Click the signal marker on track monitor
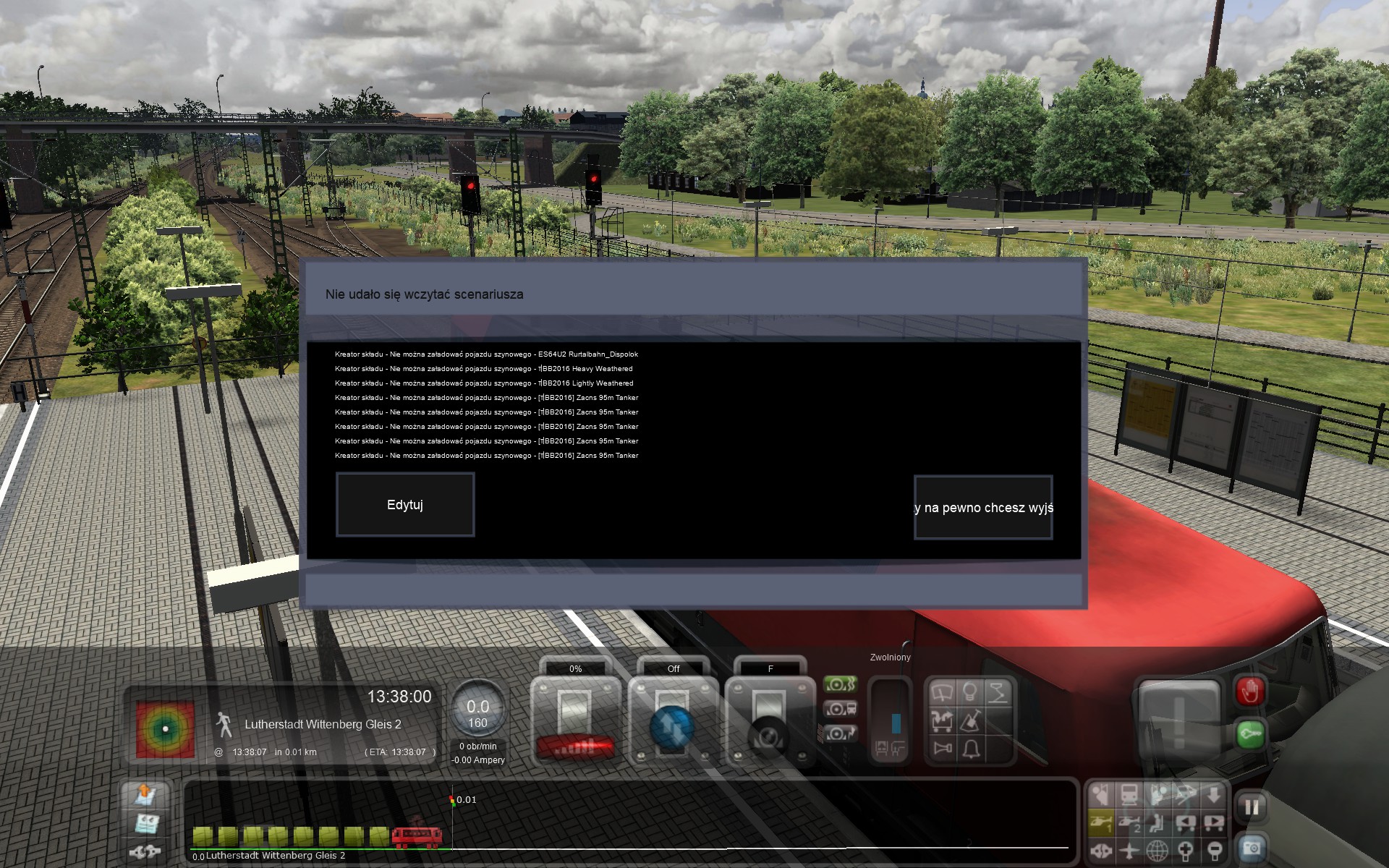The width and height of the screenshot is (1389, 868). coord(452,801)
